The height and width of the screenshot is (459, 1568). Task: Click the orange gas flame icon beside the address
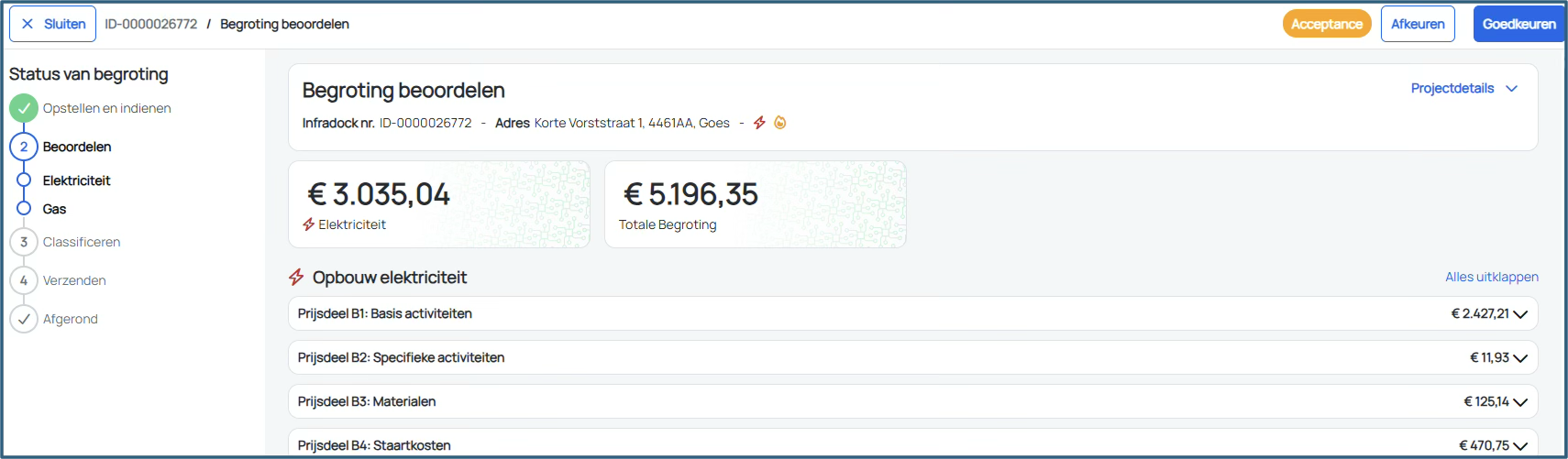click(780, 123)
